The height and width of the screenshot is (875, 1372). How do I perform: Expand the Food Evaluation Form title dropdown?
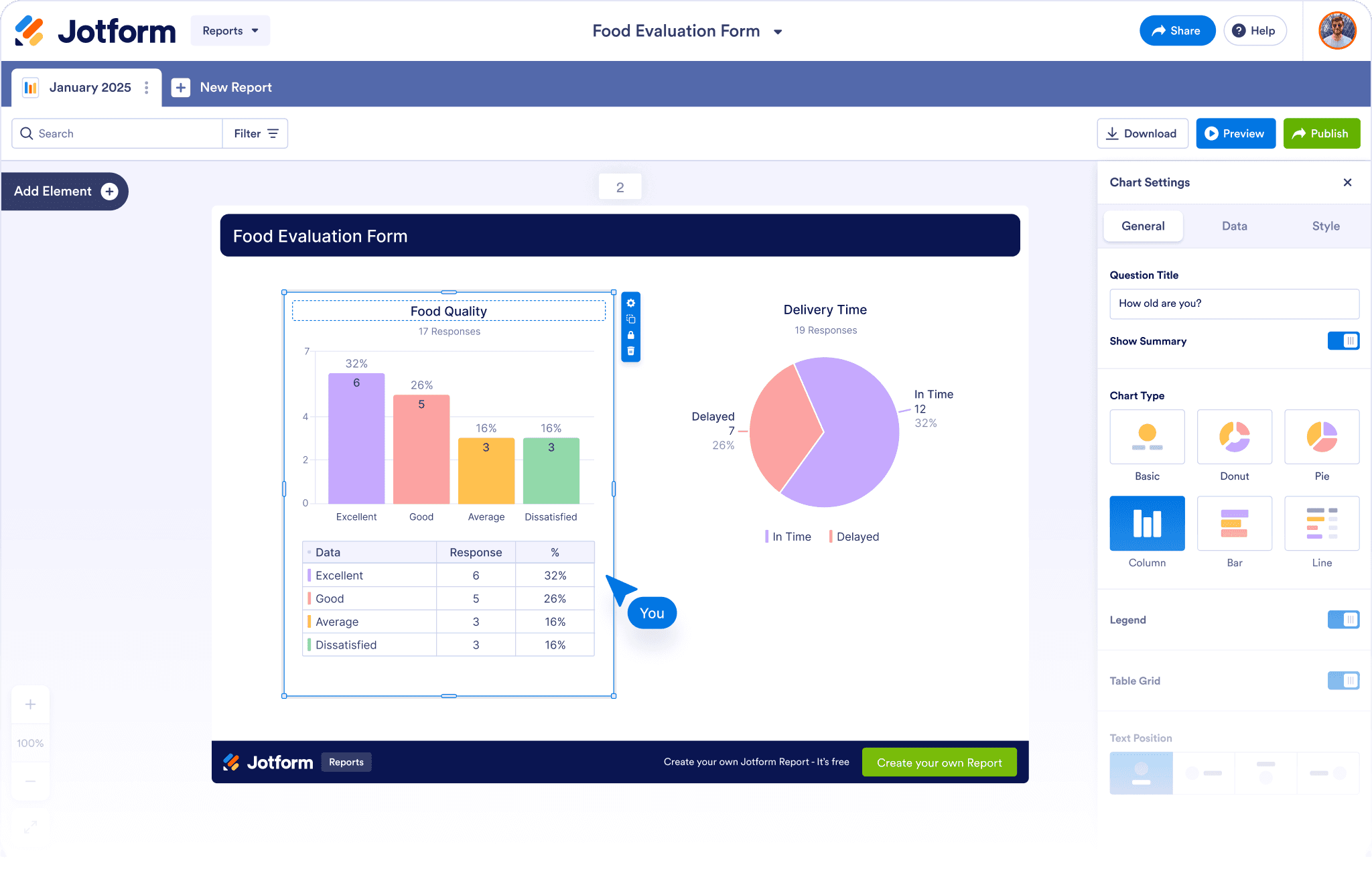tap(778, 31)
